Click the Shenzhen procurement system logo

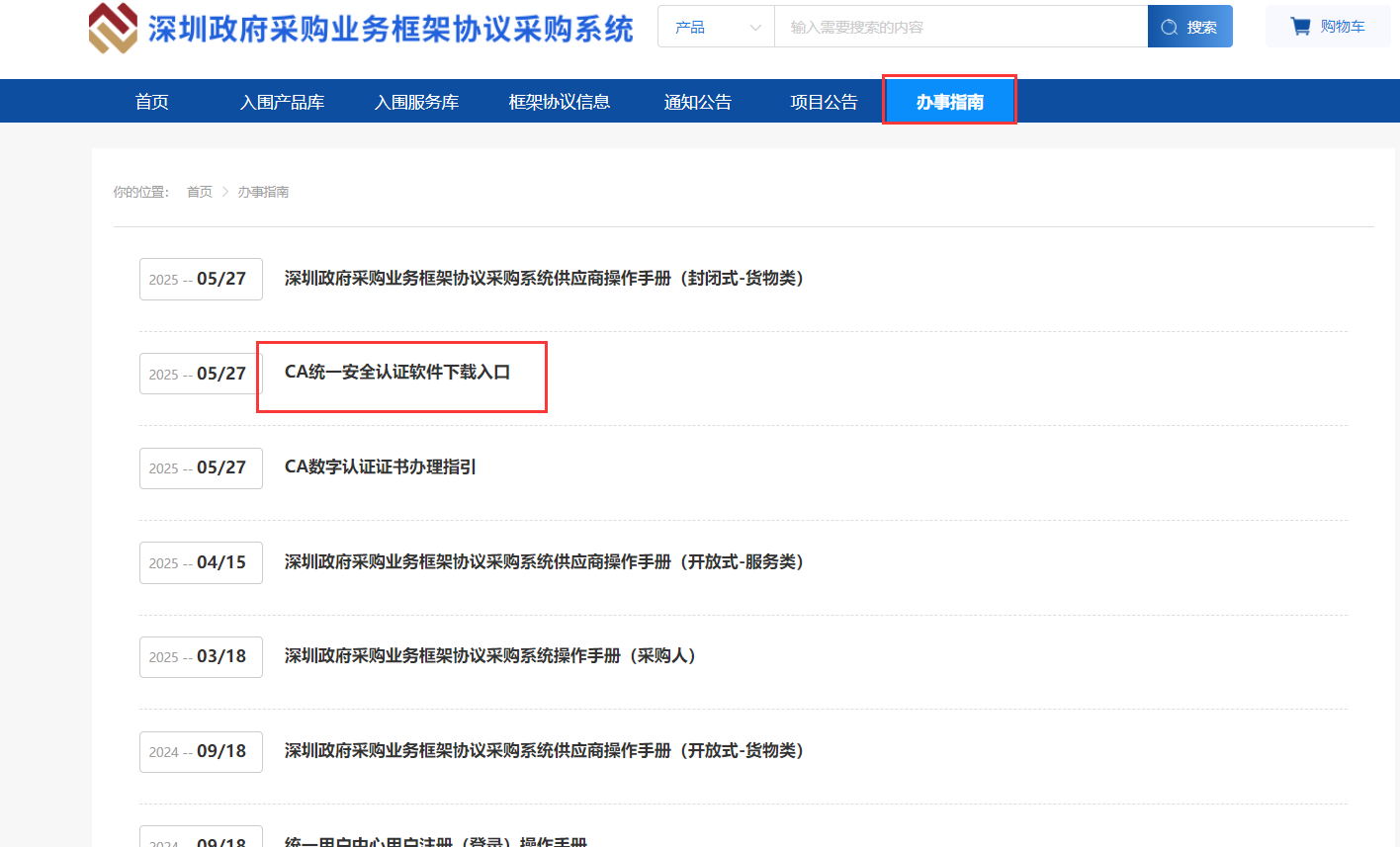[x=113, y=28]
